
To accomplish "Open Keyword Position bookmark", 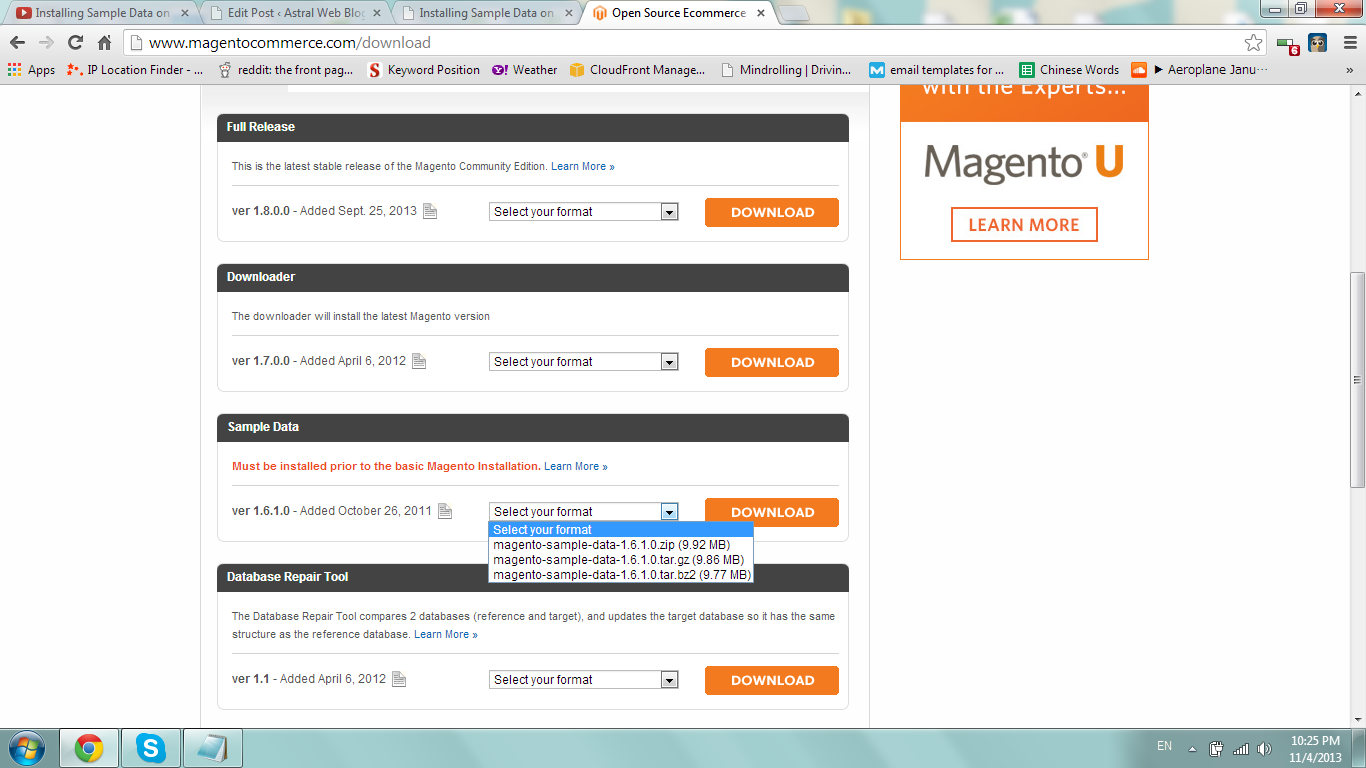I will 424,70.
